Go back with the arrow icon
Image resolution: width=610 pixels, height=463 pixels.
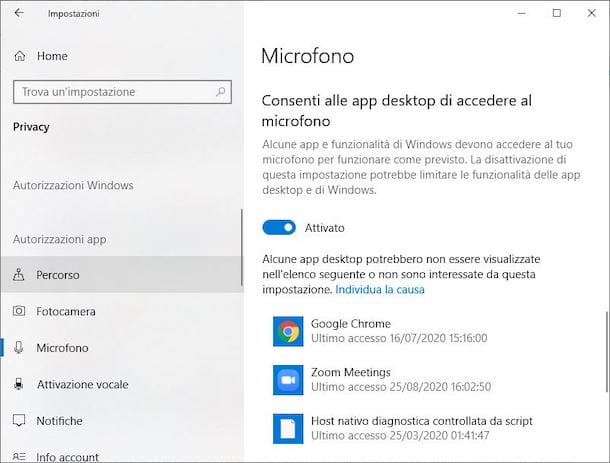[x=19, y=13]
